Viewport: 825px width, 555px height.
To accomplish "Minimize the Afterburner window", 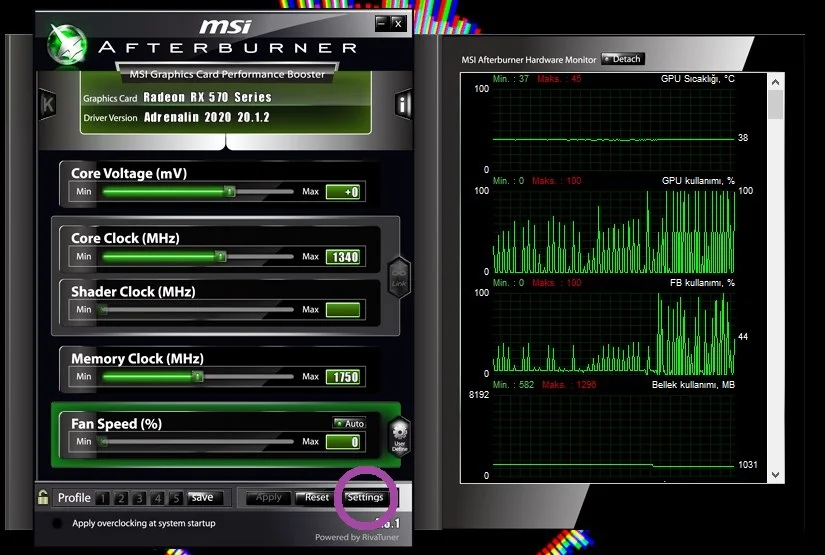I will (x=382, y=23).
